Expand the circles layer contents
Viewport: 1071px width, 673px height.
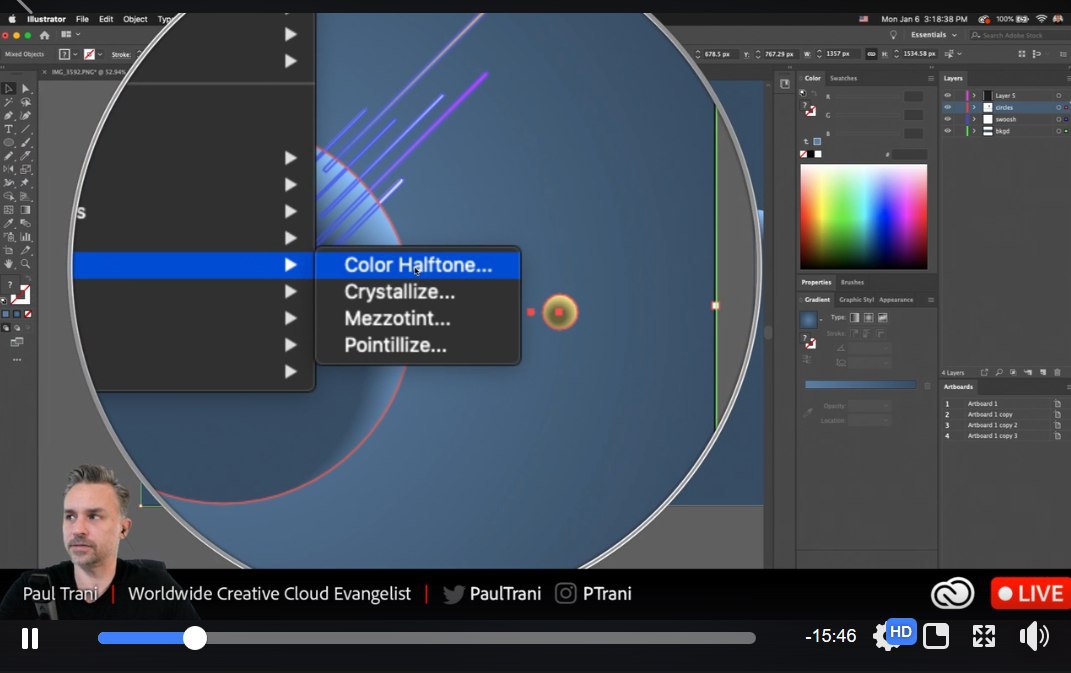(975, 107)
